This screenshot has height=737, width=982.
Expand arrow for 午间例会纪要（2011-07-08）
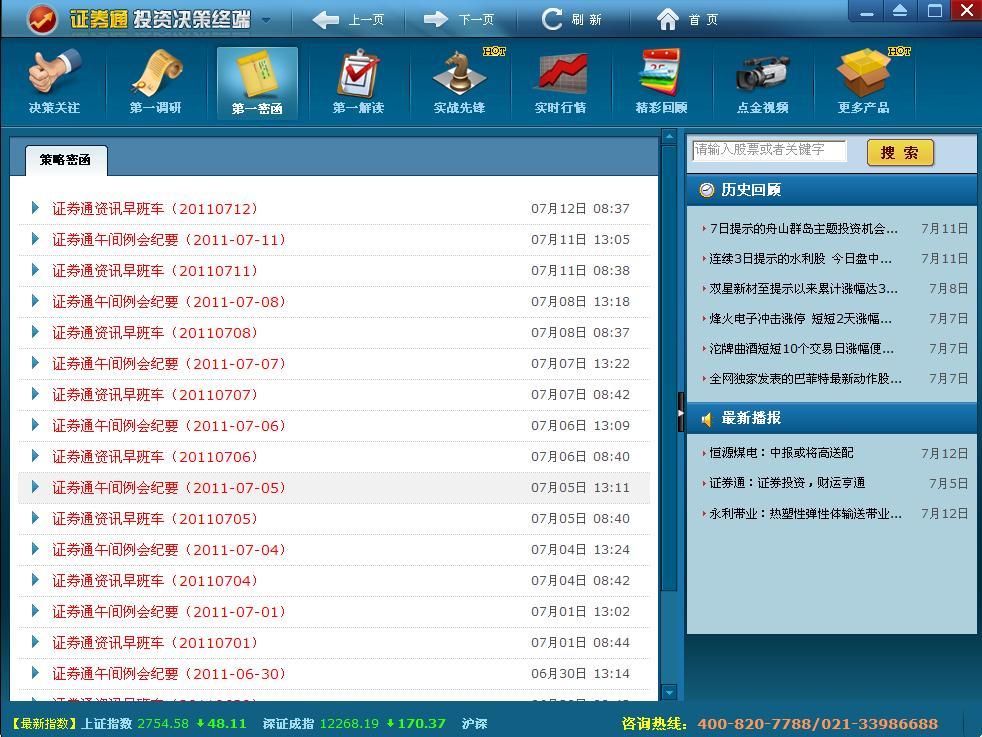pyautogui.click(x=35, y=301)
